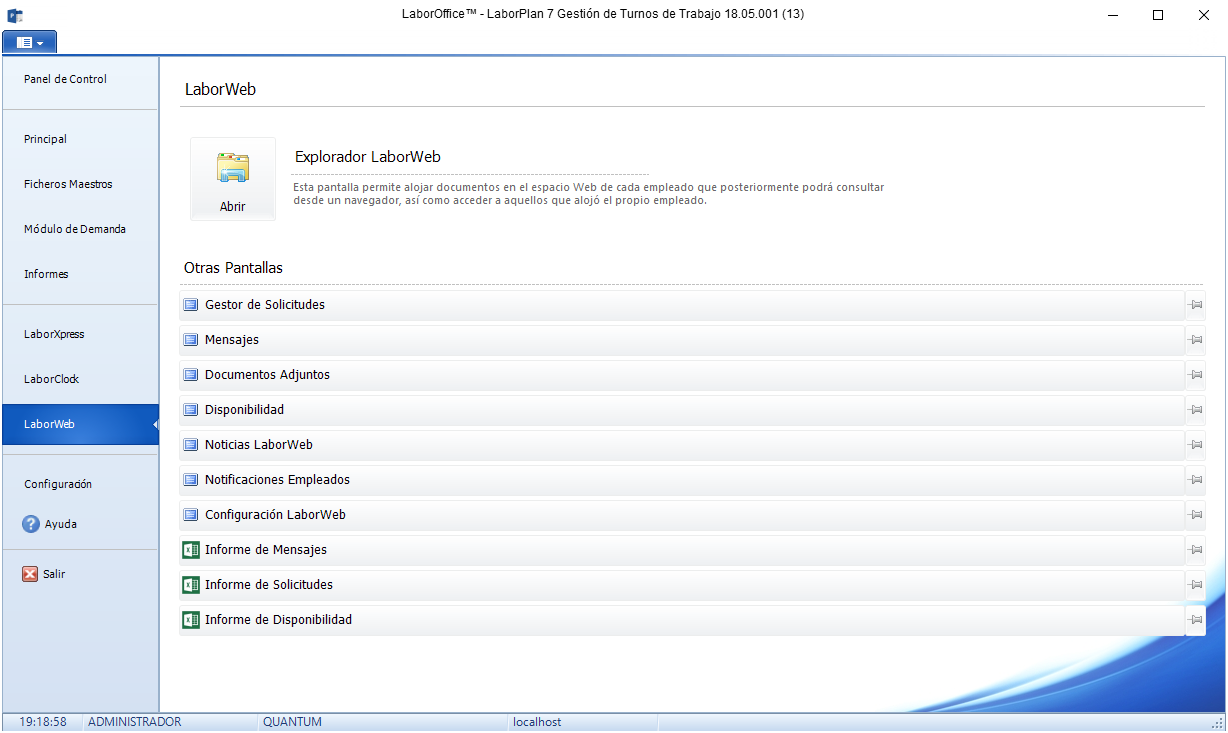Image resolution: width=1228 pixels, height=733 pixels.
Task: Pin the Noticias LaborWeb row
Action: 1195,445
